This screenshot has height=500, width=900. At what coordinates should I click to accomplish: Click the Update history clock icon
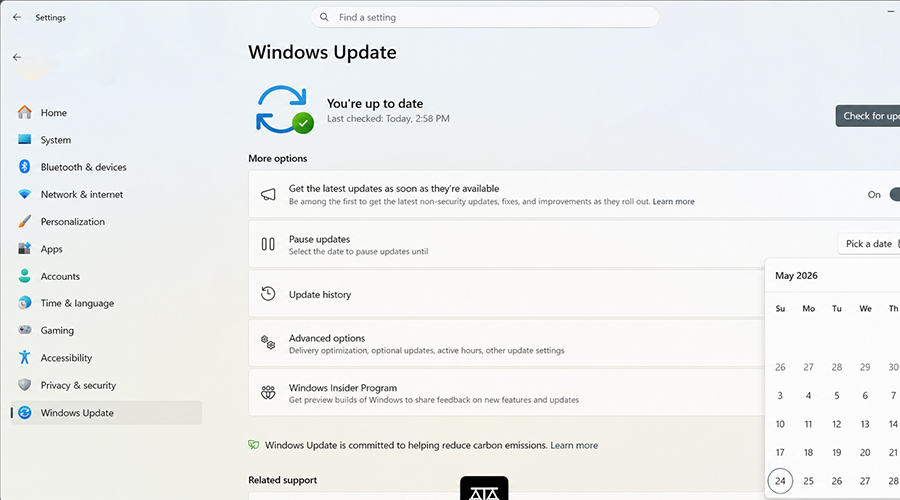(x=268, y=294)
